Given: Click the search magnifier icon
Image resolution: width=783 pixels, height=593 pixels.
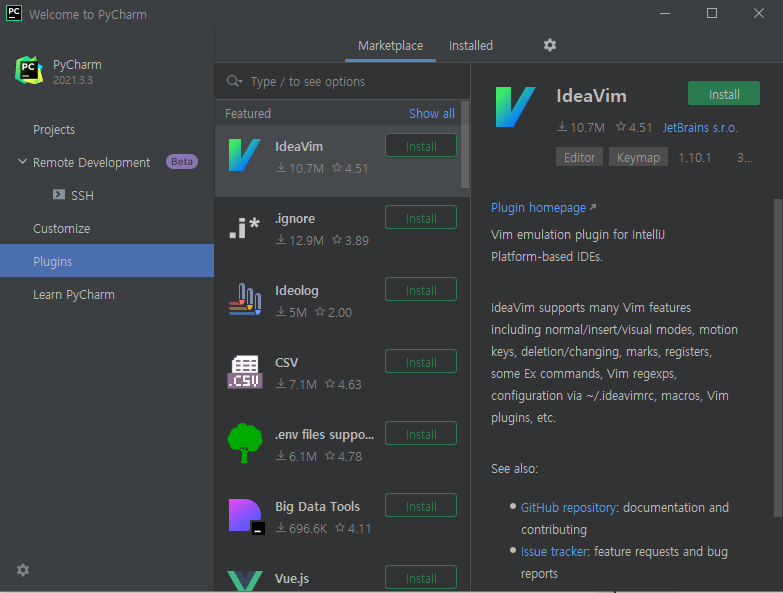Looking at the screenshot, I should 234,81.
